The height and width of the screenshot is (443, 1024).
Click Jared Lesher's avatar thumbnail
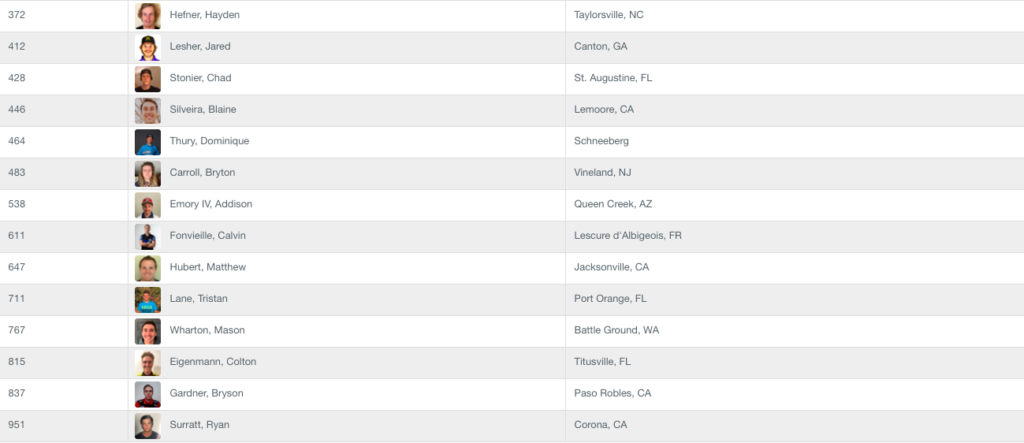click(148, 48)
